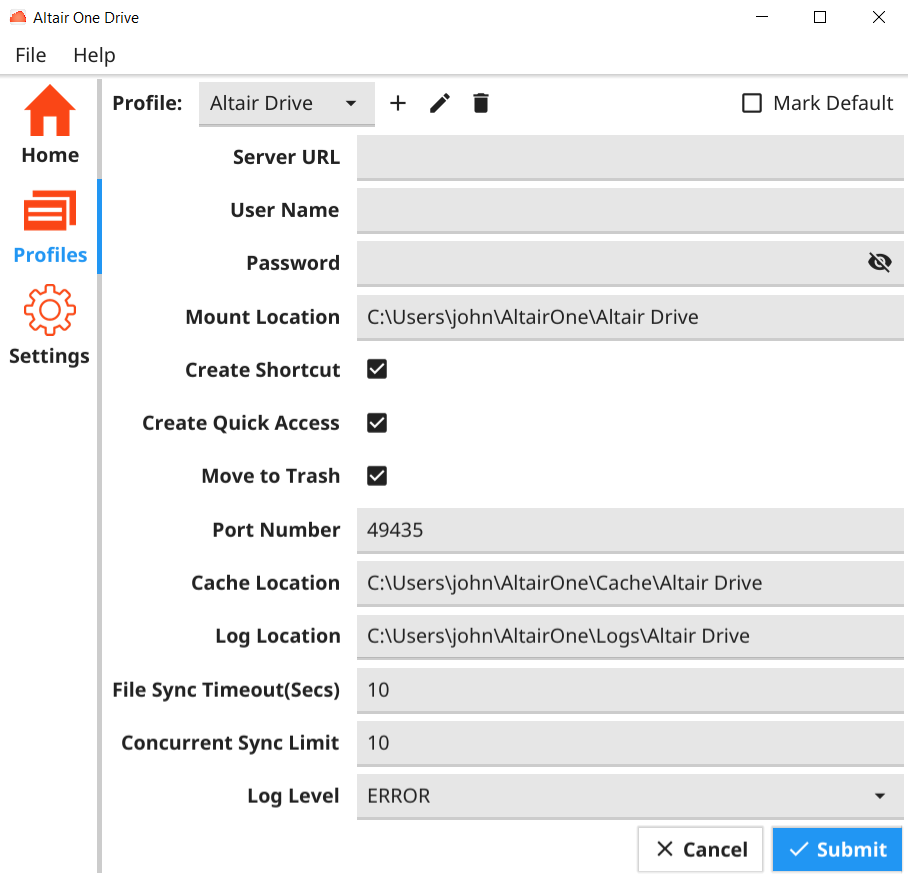Toggle password visibility eye icon
Viewport: 908px width, 877px height.
coord(879,262)
